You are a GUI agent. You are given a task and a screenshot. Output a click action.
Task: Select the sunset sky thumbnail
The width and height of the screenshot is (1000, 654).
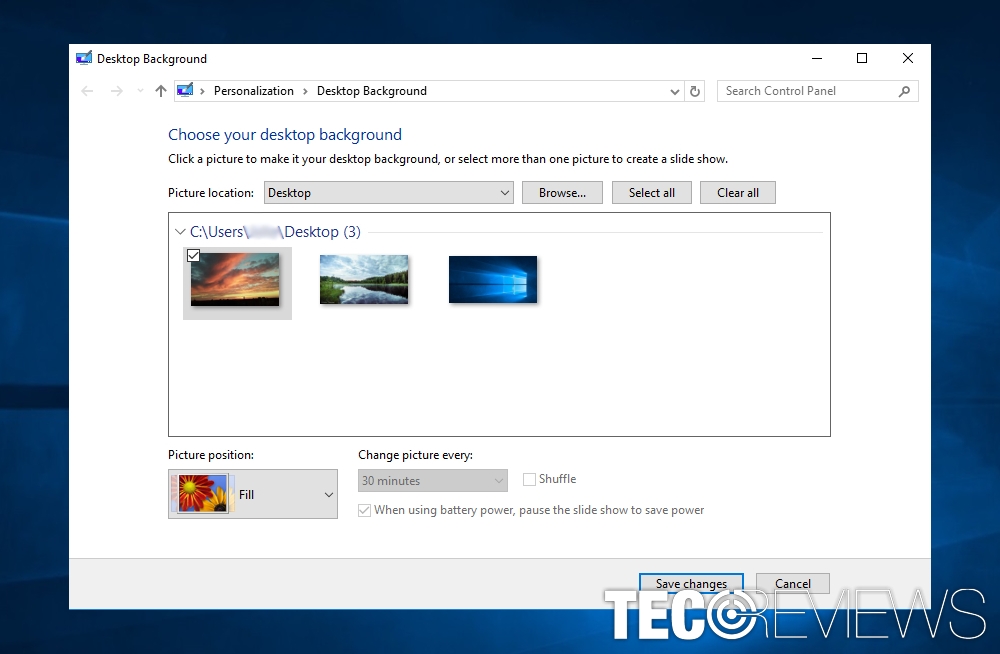(235, 279)
